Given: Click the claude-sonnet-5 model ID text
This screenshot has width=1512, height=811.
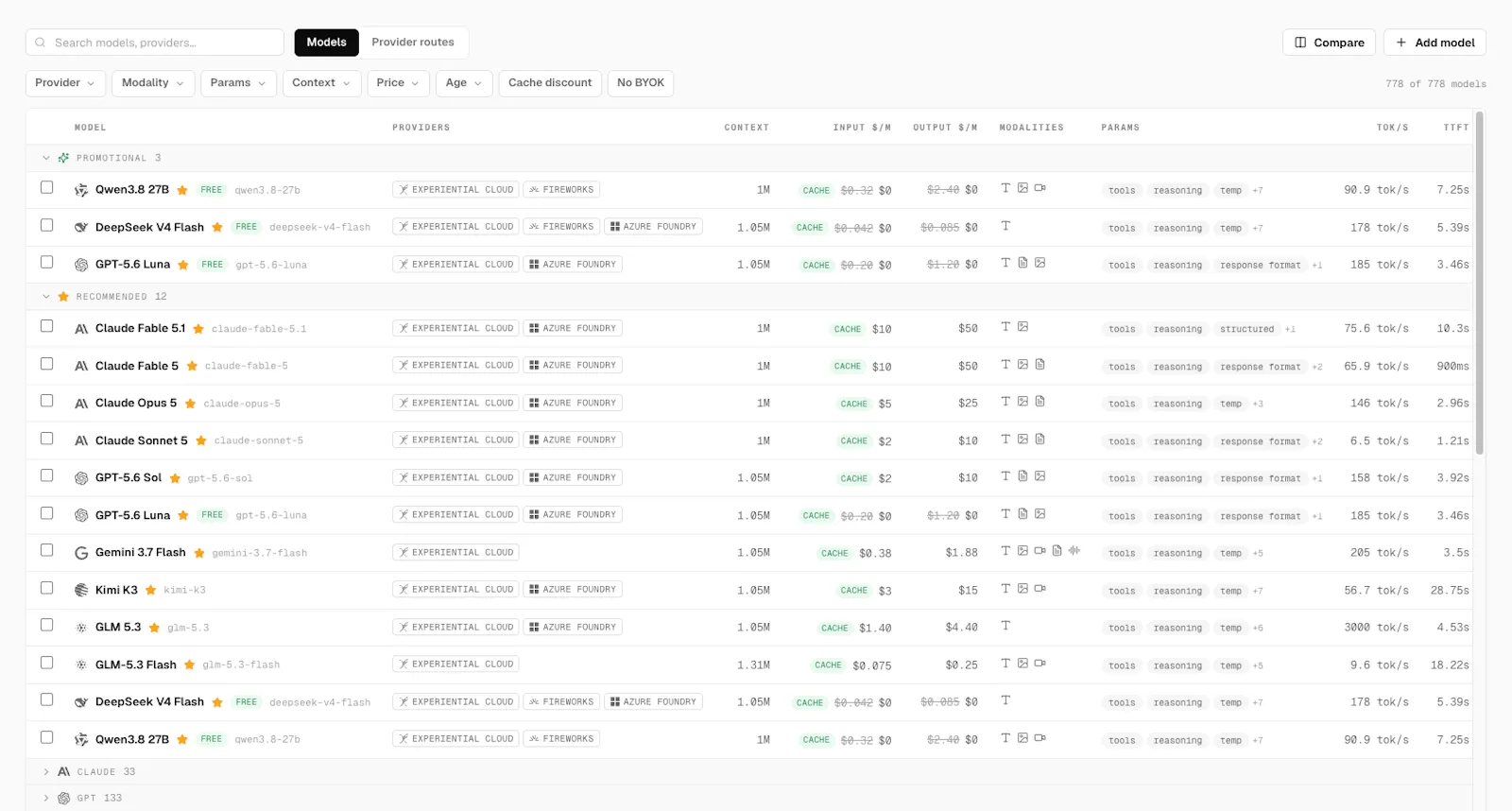Looking at the screenshot, I should point(258,441).
